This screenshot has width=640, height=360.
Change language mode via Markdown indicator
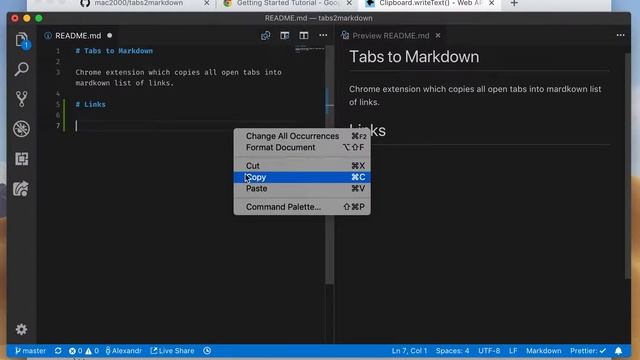tap(544, 351)
